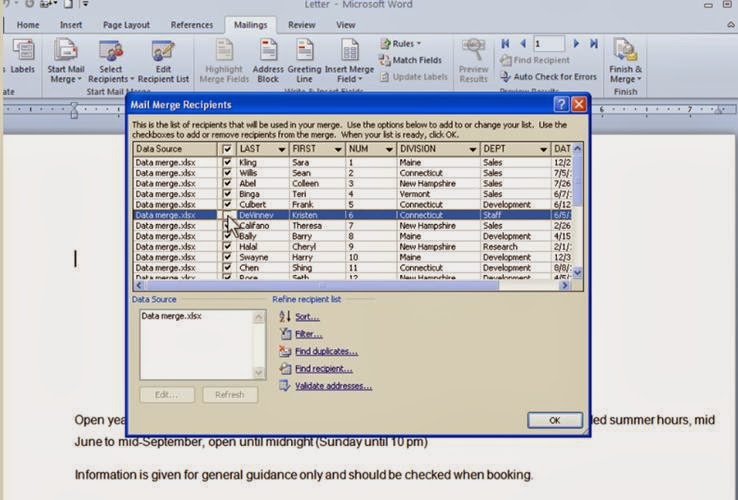Viewport: 738px width, 500px height.
Task: Open Finish & Merge menu
Action: click(x=625, y=61)
